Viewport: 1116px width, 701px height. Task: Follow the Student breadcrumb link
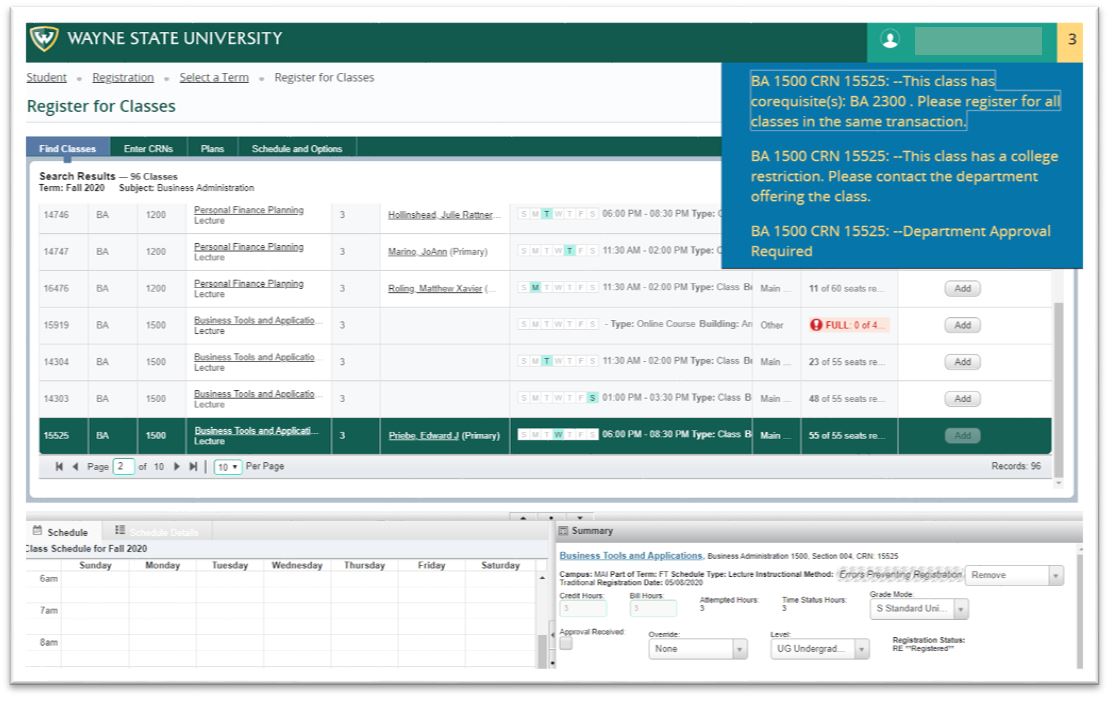[46, 78]
